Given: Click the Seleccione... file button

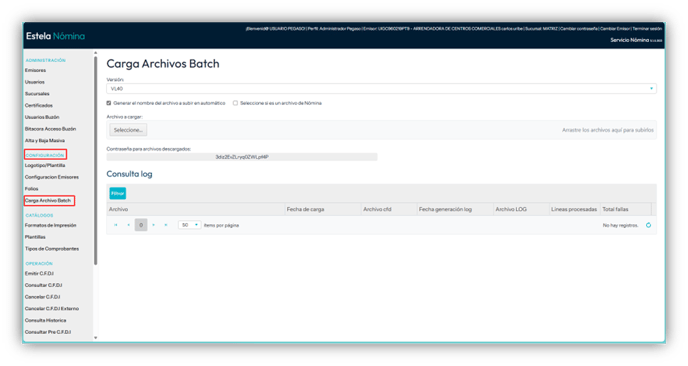Looking at the screenshot, I should [x=128, y=130].
